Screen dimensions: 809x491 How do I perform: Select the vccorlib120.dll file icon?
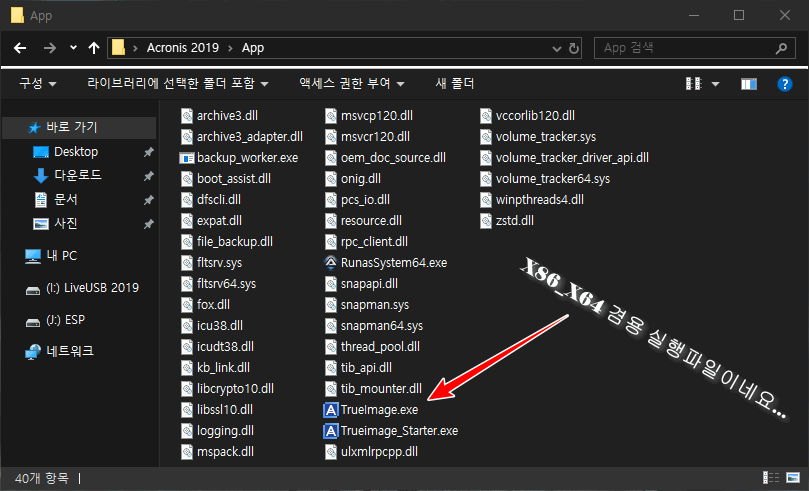click(486, 116)
